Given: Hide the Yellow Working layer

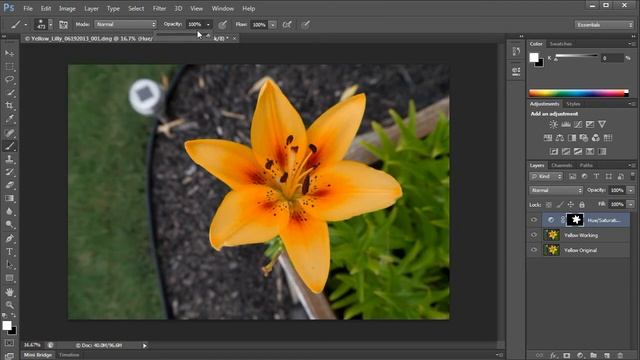Looking at the screenshot, I should (534, 235).
